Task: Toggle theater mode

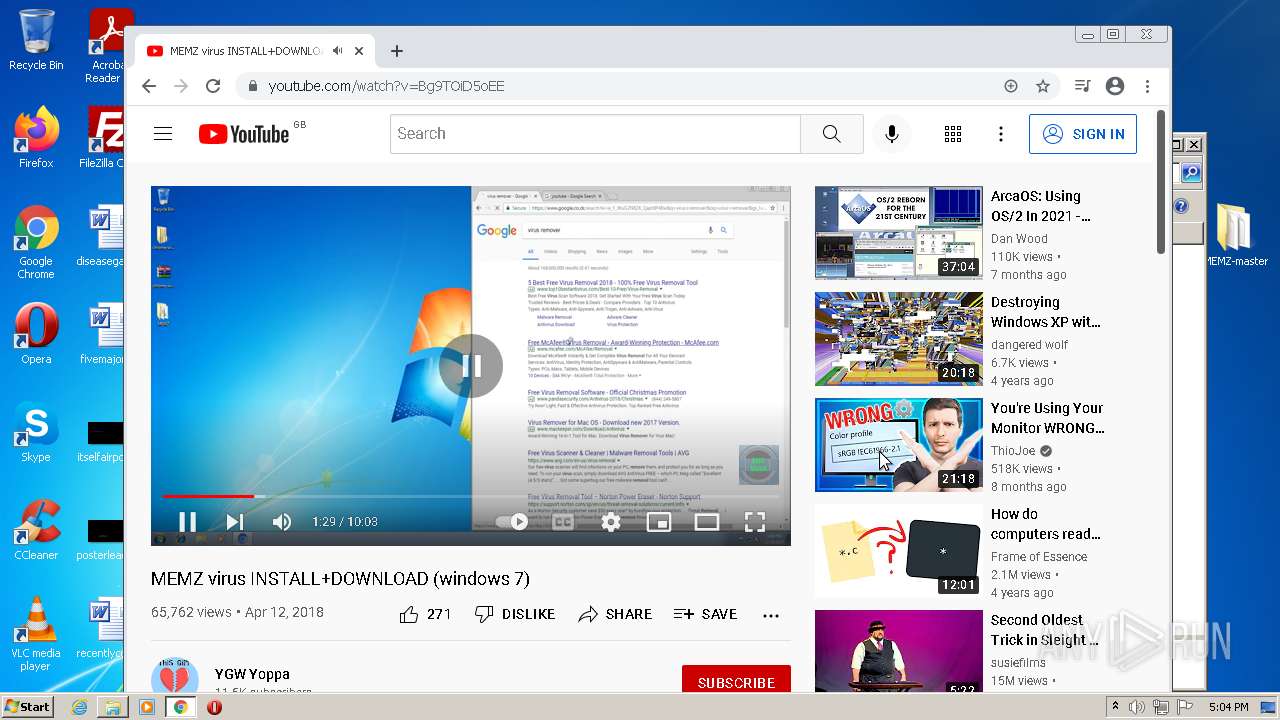Action: click(x=707, y=521)
